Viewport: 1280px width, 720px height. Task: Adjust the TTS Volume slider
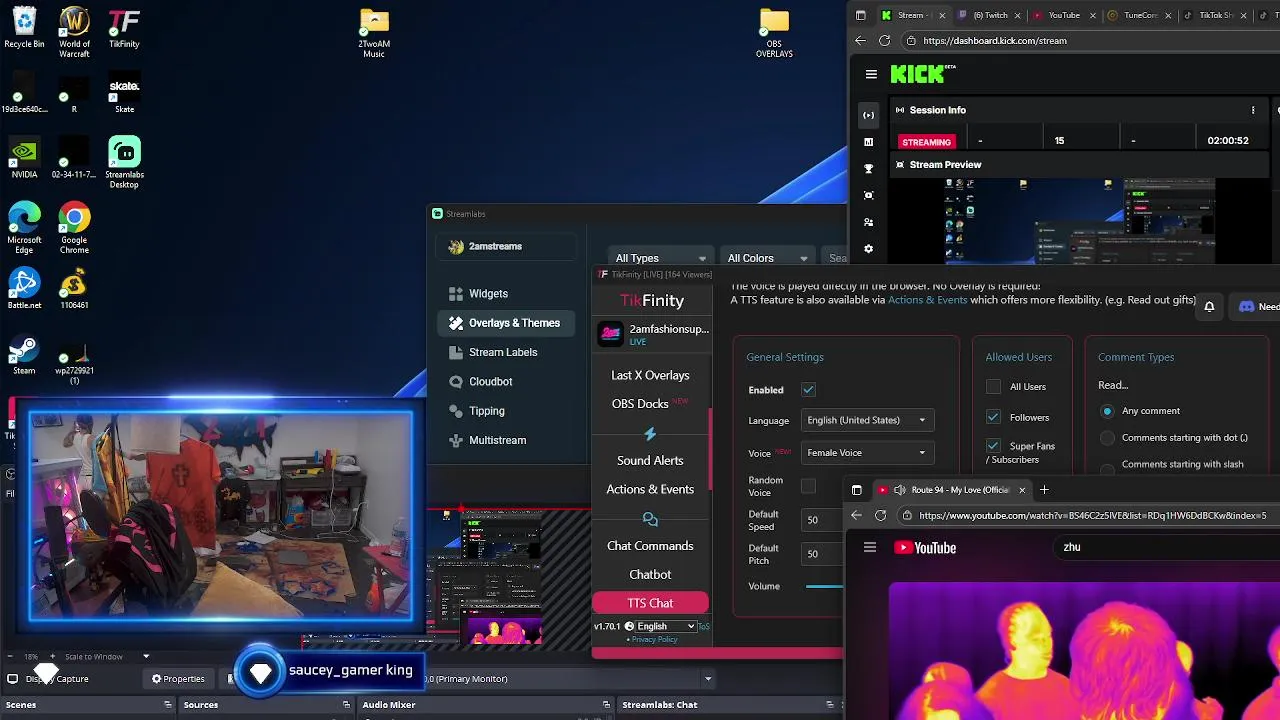(x=823, y=586)
